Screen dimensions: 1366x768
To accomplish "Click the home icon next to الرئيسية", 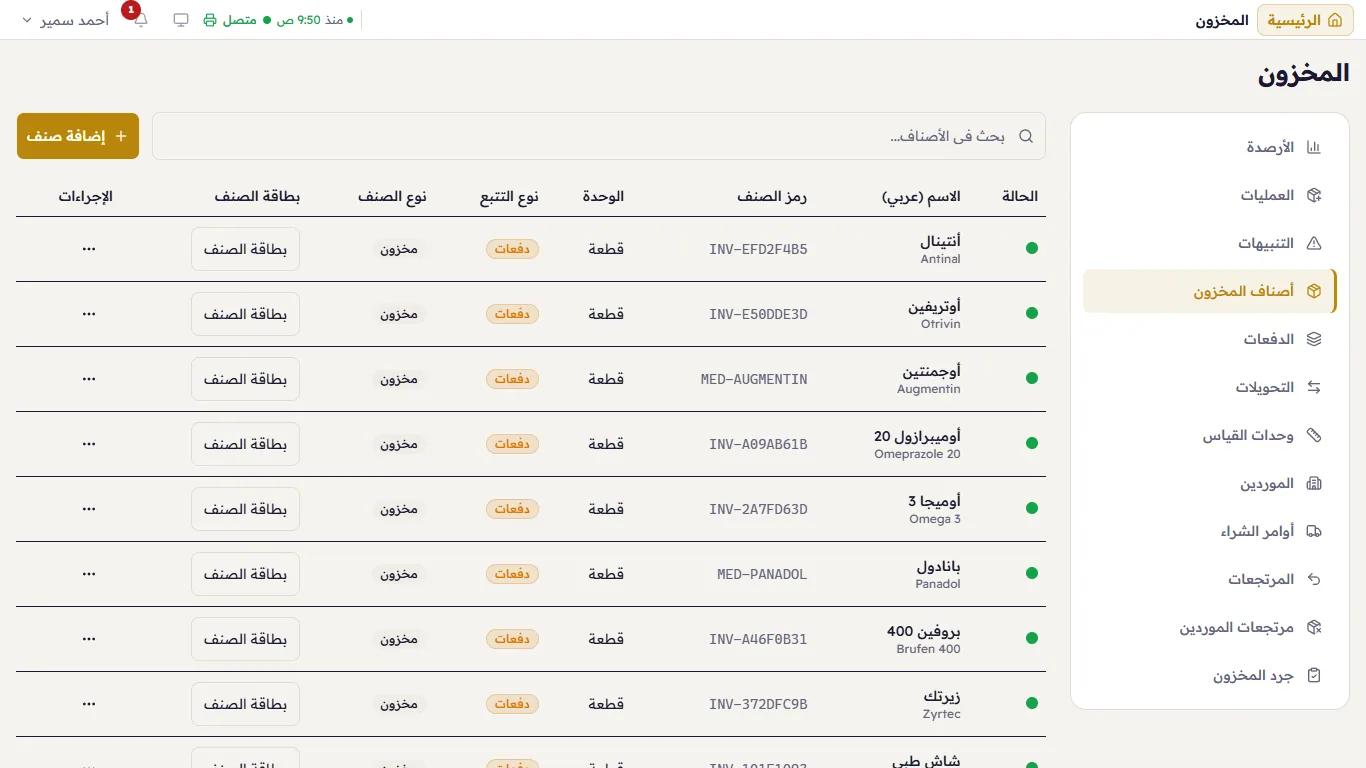I will 1334,20.
